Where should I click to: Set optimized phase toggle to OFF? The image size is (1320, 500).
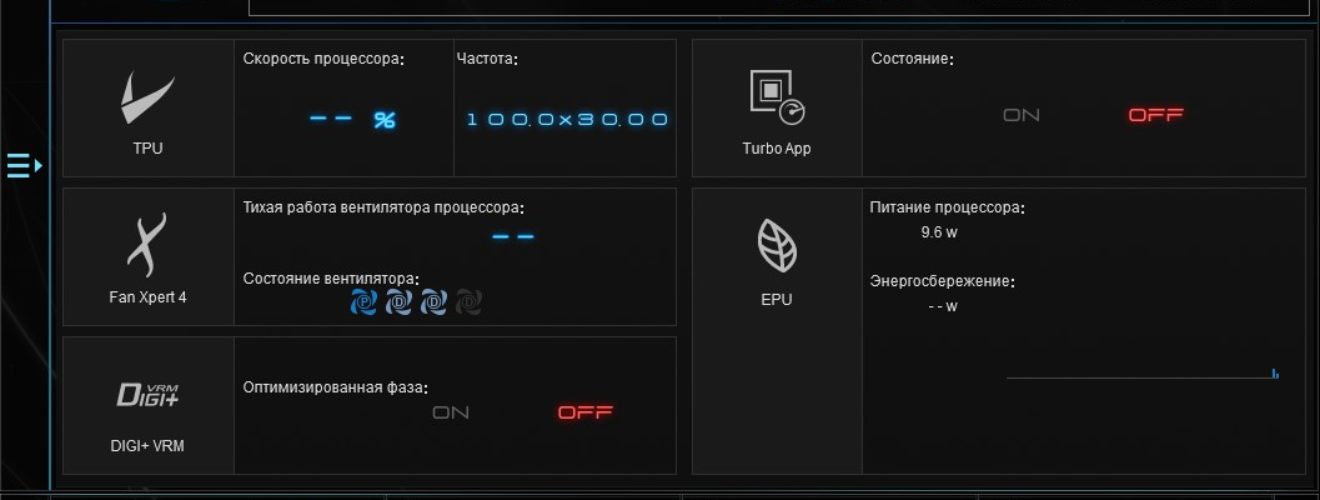point(585,412)
